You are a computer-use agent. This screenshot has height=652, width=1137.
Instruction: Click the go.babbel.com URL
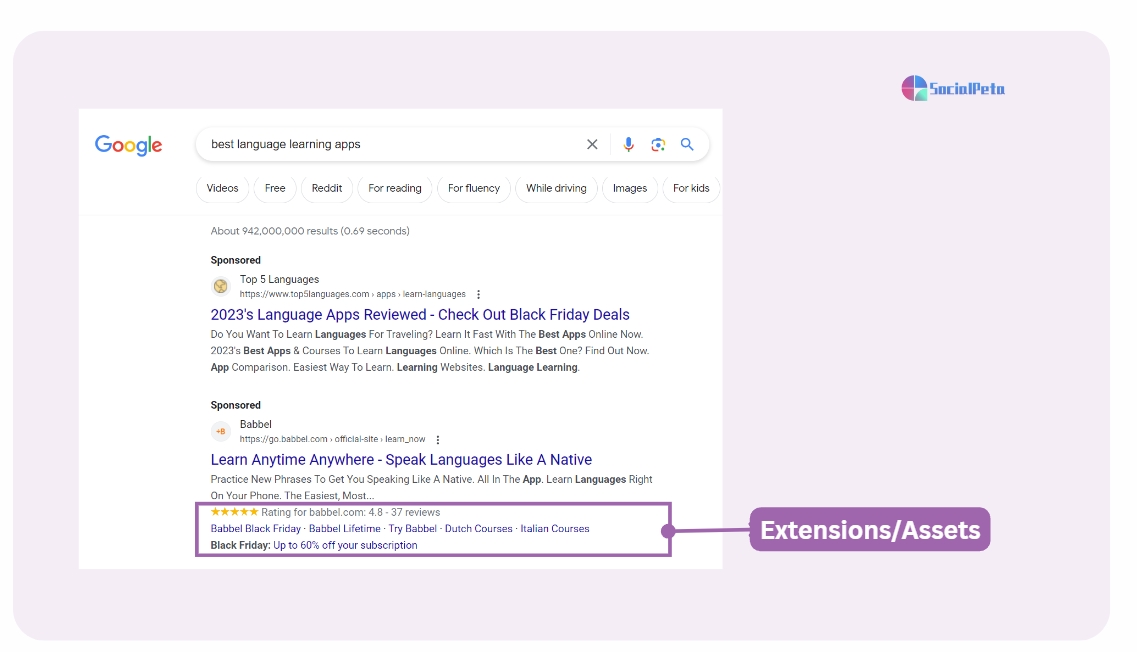[x=332, y=440]
